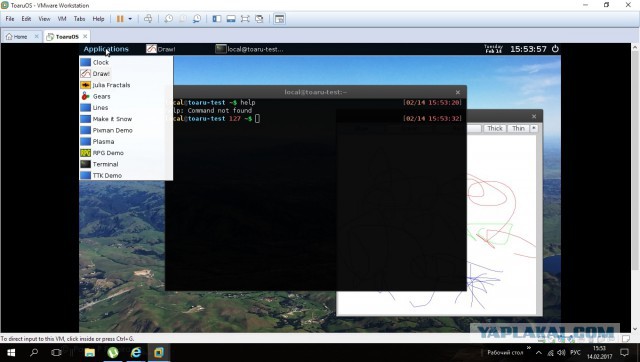Click the Julia Fractals icon in menu
This screenshot has height=362, width=640.
click(85, 85)
